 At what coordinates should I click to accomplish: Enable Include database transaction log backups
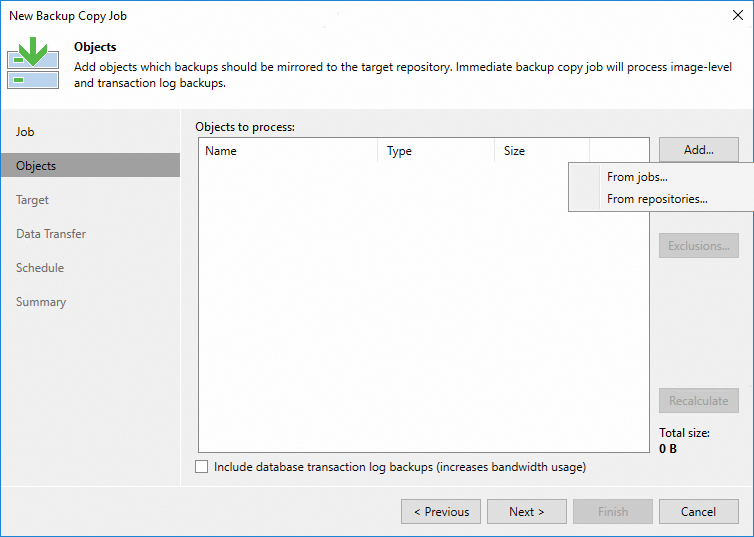202,467
